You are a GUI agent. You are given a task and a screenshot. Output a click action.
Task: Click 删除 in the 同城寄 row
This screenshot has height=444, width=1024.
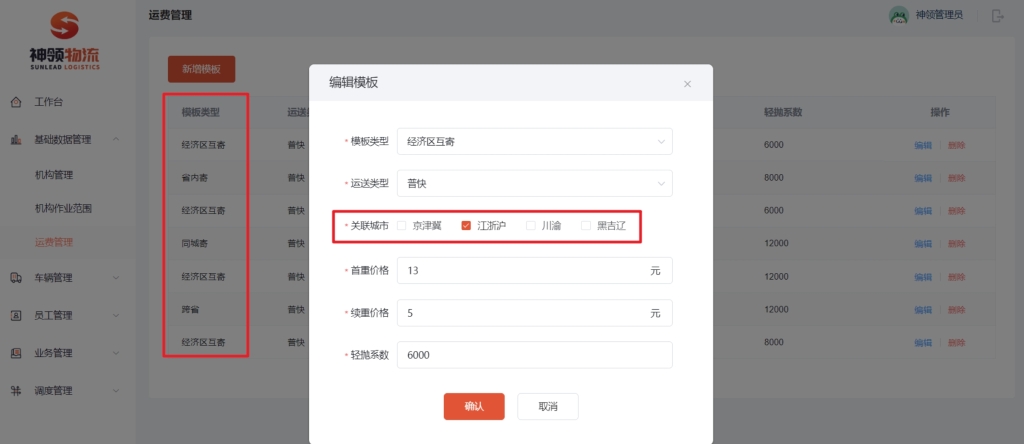[956, 244]
